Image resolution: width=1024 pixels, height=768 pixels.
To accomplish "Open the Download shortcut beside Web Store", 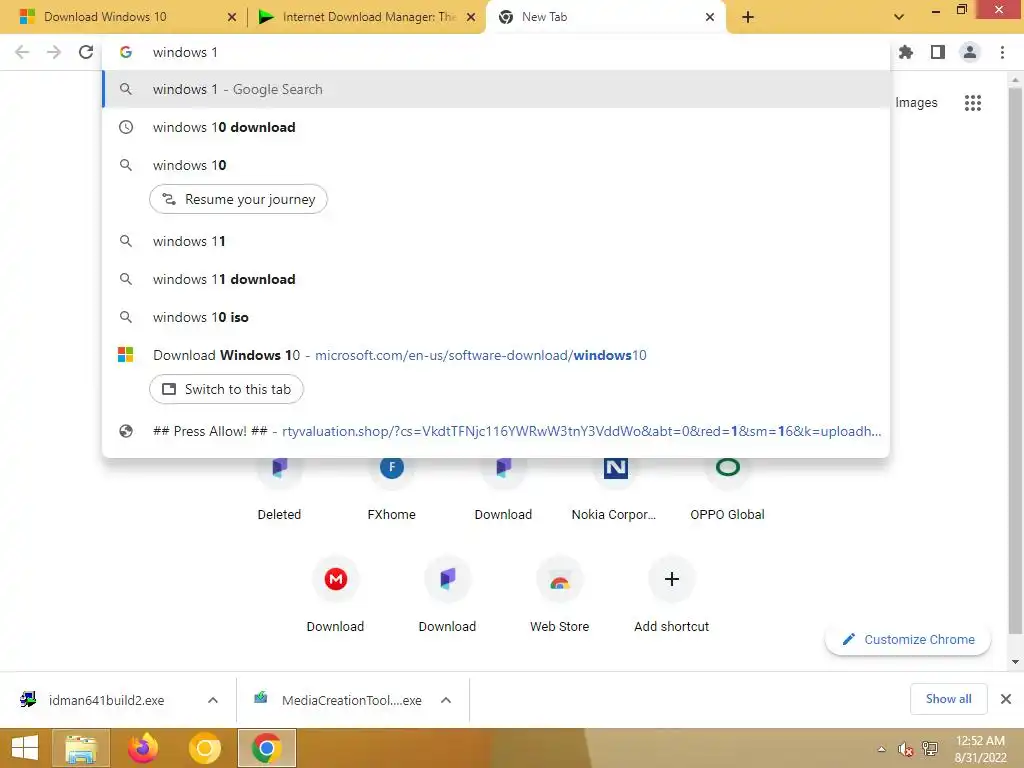I will (447, 594).
